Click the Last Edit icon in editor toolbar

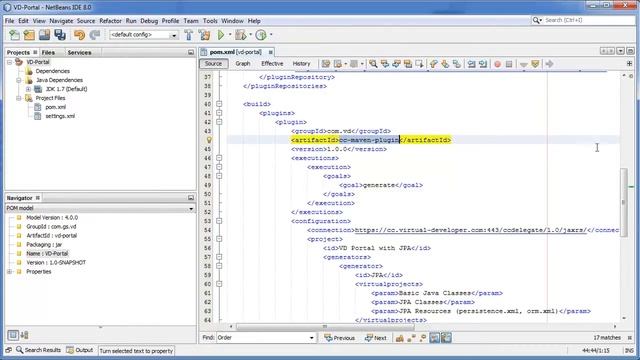point(326,64)
